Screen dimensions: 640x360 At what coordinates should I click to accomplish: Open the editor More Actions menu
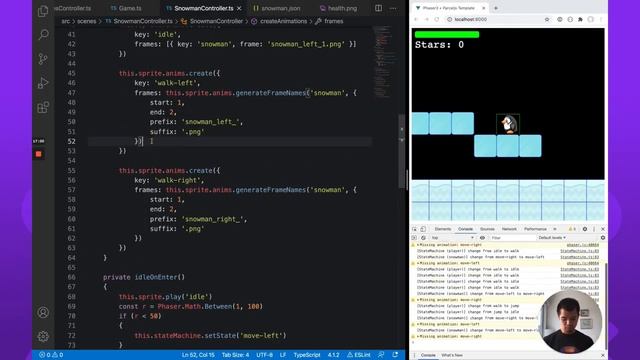click(x=393, y=8)
